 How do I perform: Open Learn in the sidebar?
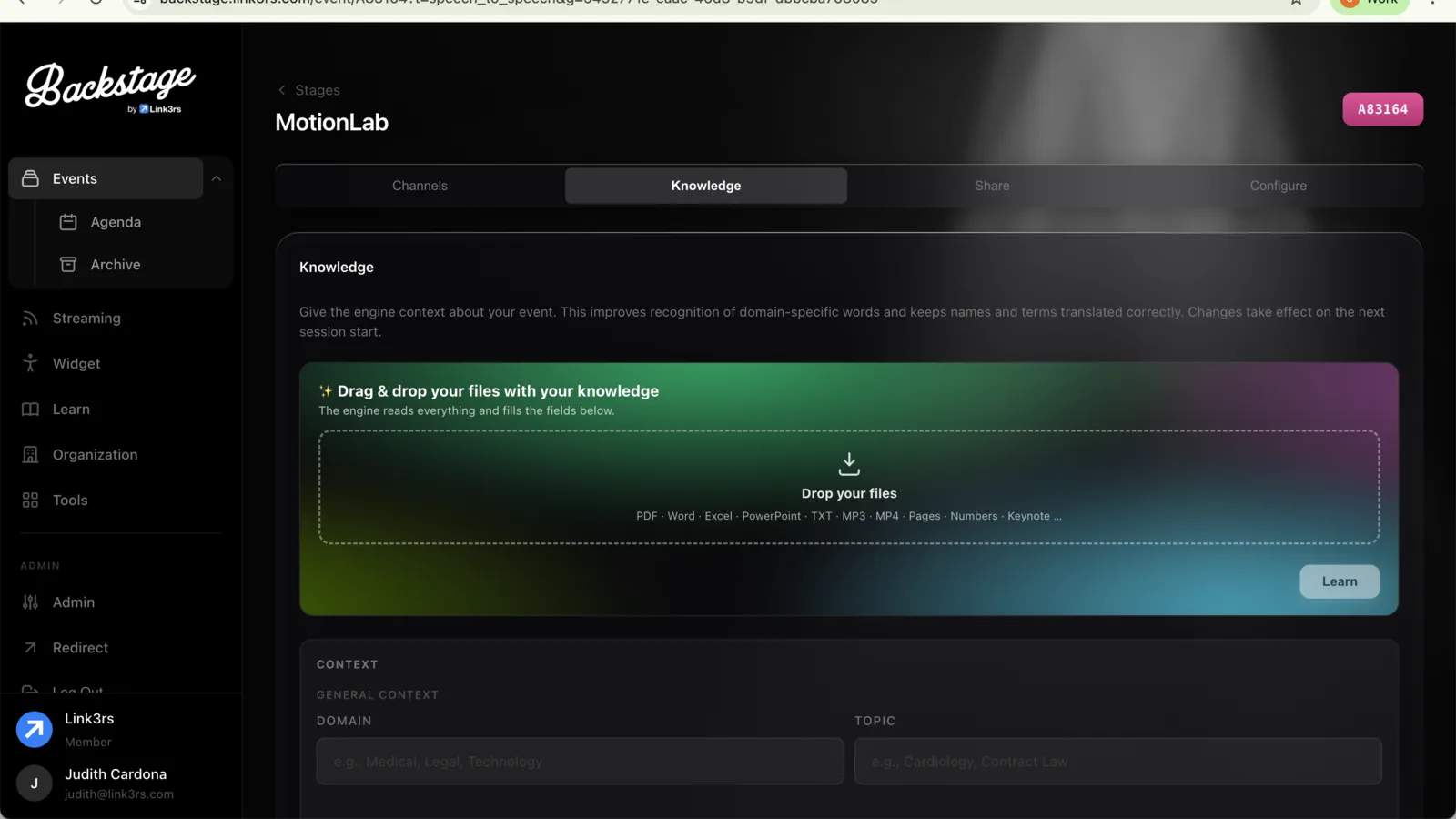[x=71, y=409]
